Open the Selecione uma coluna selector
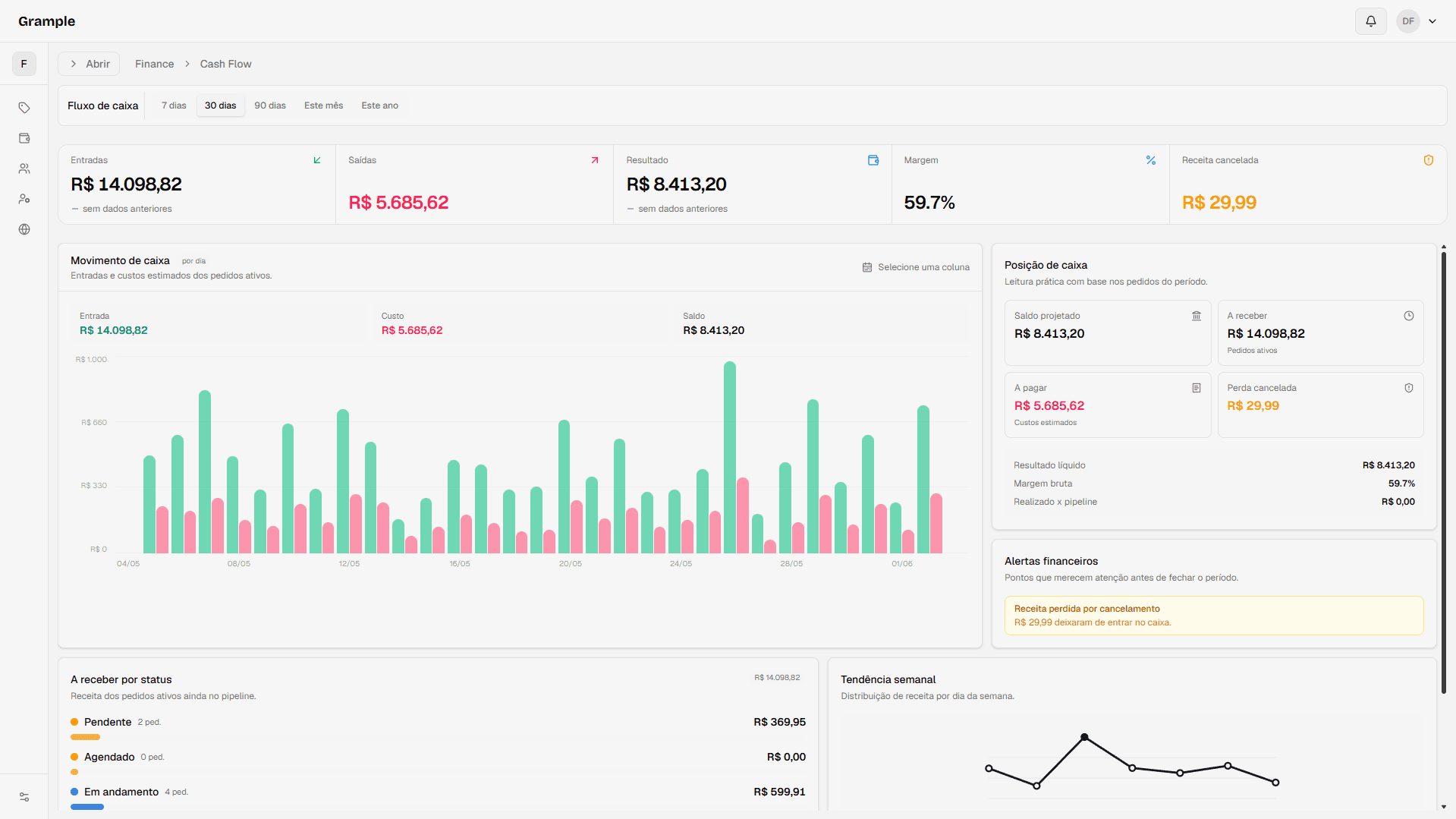1456x819 pixels. 916,267
